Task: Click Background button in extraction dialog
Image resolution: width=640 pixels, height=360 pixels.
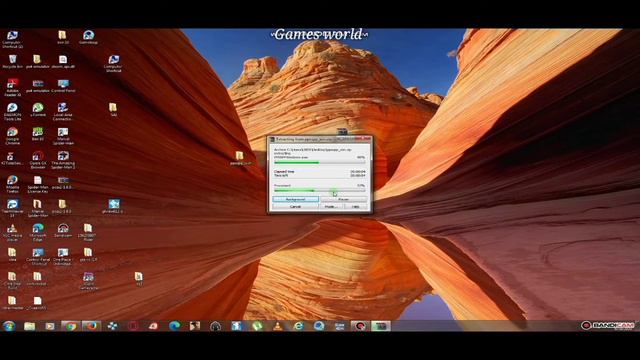Action: tap(296, 199)
